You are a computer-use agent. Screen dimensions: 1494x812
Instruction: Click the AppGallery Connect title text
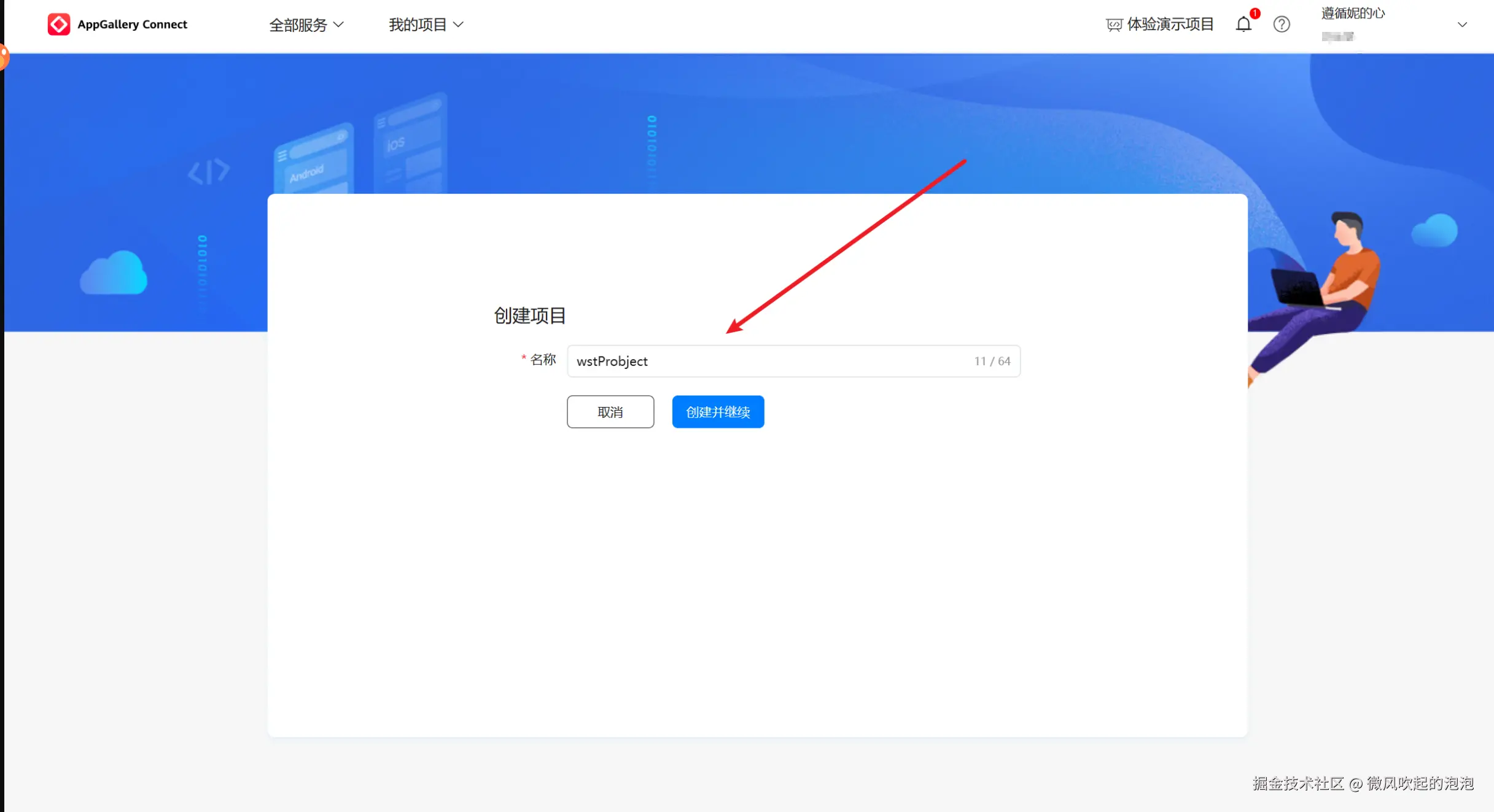pos(132,25)
